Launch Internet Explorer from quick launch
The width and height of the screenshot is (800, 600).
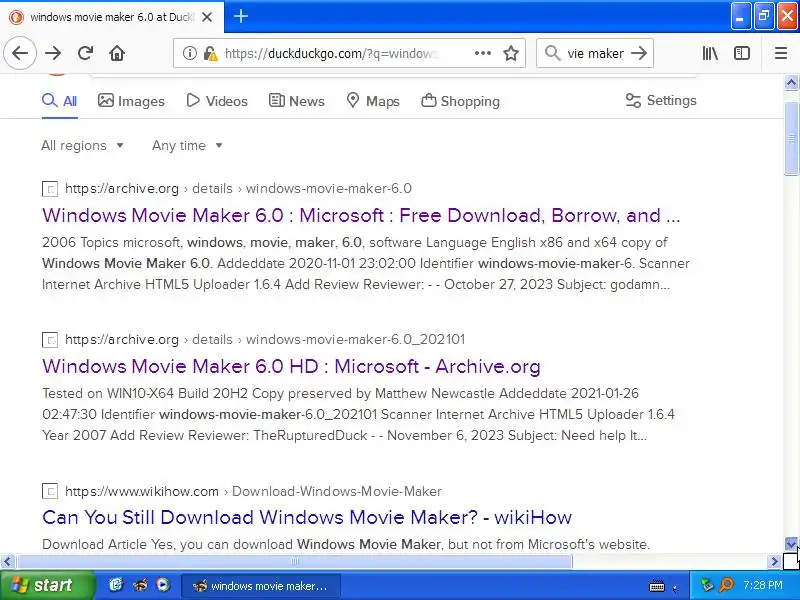click(116, 585)
